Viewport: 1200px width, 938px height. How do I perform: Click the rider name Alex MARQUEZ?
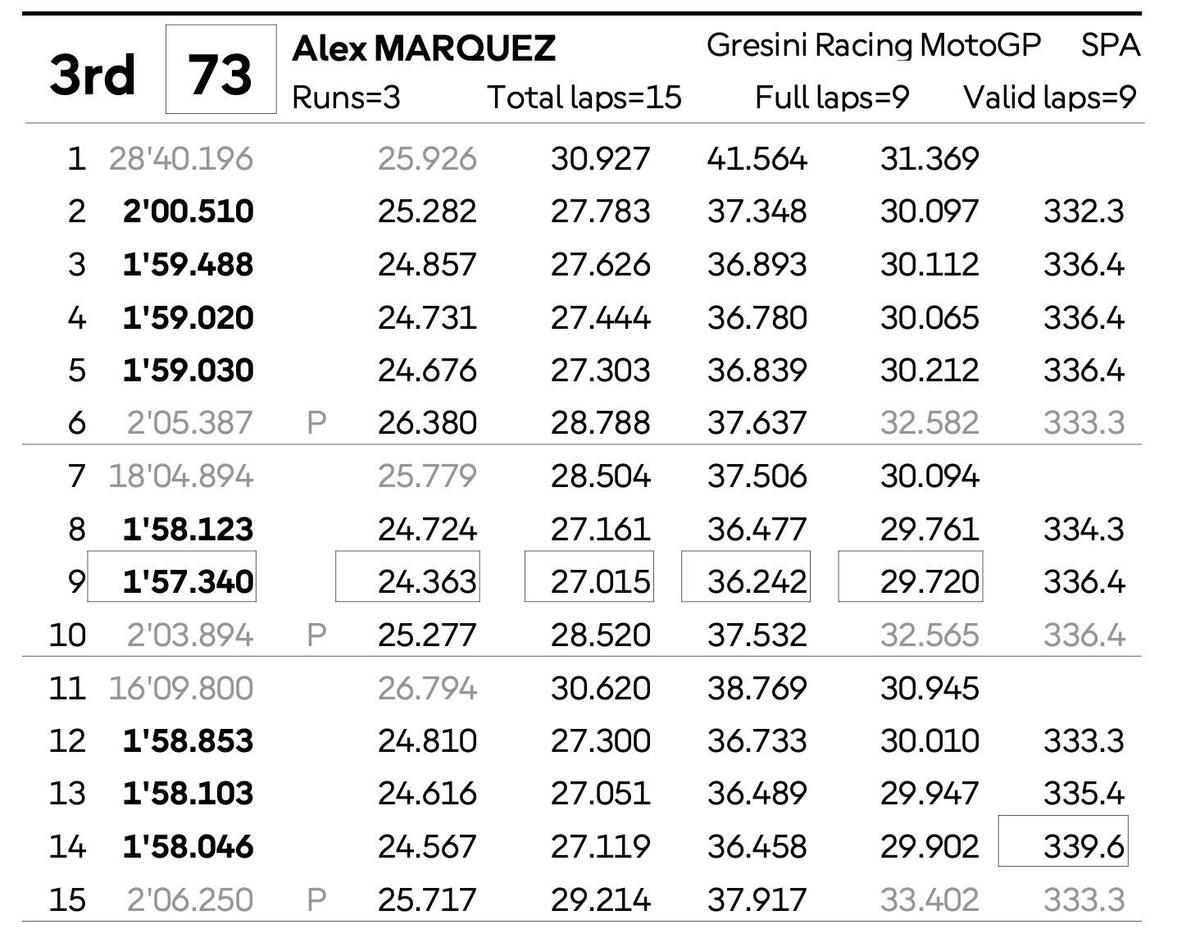[x=423, y=48]
